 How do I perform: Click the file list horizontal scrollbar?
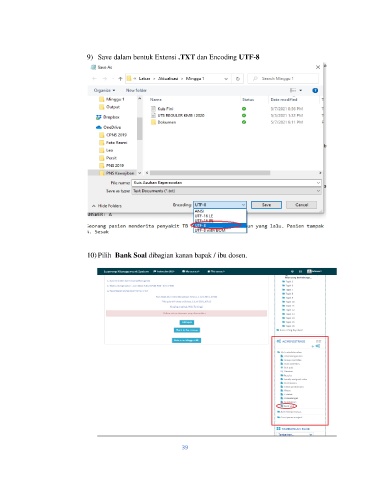[210, 173]
